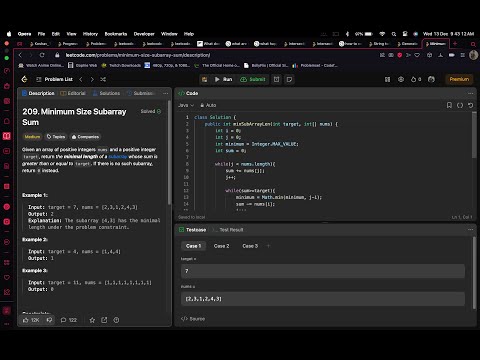Open the History menu
This screenshot has height=360, width=480.
[90, 34]
